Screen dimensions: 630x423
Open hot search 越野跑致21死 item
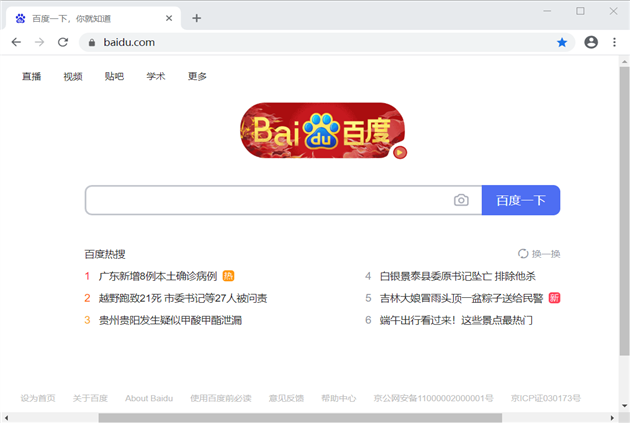pos(183,298)
